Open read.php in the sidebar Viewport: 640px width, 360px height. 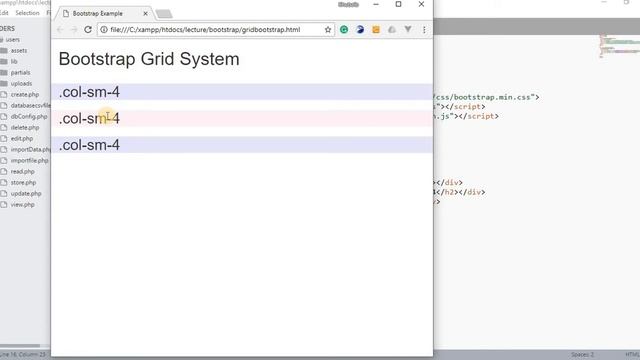pyautogui.click(x=22, y=172)
